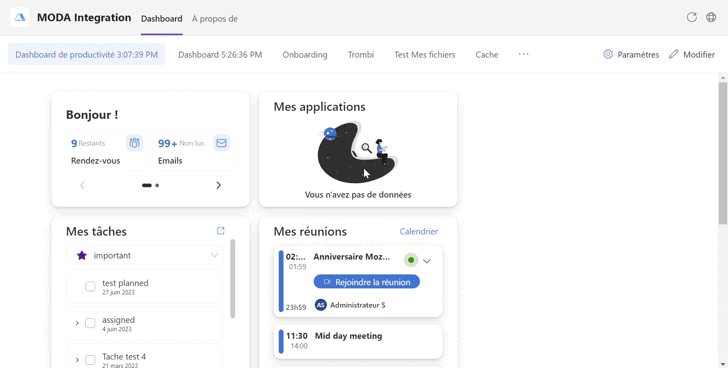Go to previous Bonjour card page

point(82,185)
